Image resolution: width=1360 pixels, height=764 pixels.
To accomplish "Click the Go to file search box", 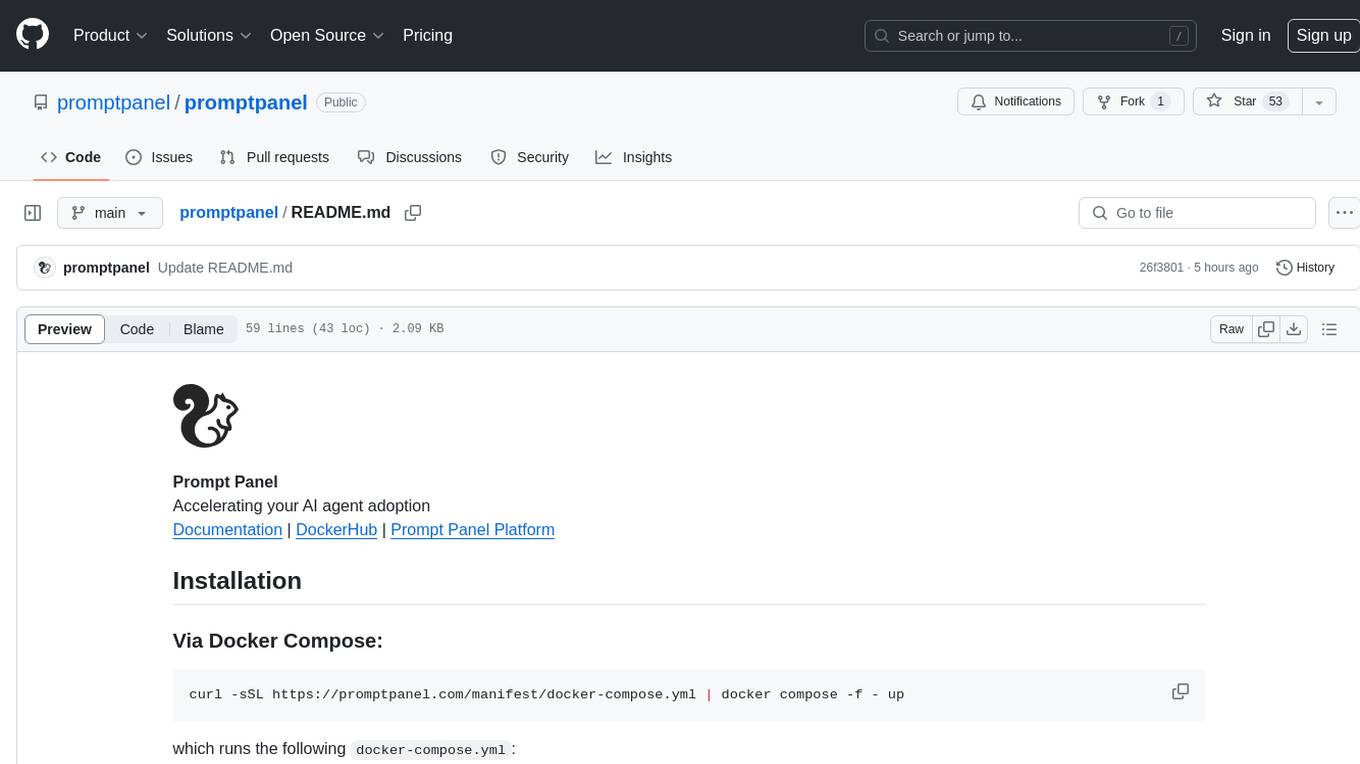I will (x=1197, y=213).
